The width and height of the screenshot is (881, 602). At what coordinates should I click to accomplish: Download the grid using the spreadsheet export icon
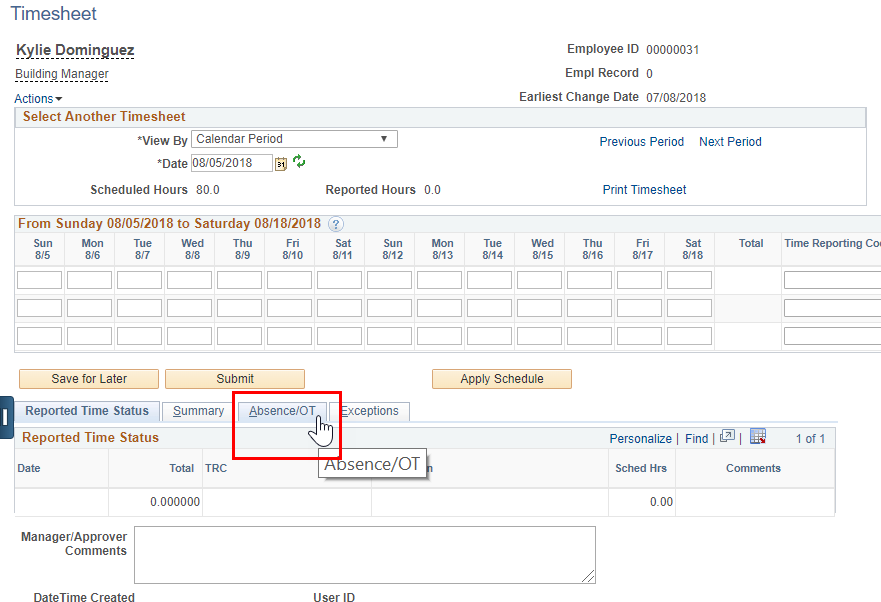[x=758, y=437]
